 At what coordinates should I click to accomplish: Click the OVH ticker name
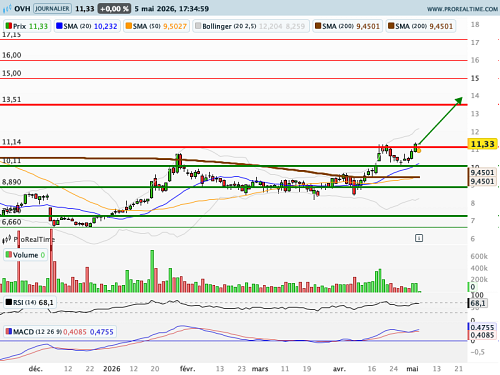(x=22, y=9)
